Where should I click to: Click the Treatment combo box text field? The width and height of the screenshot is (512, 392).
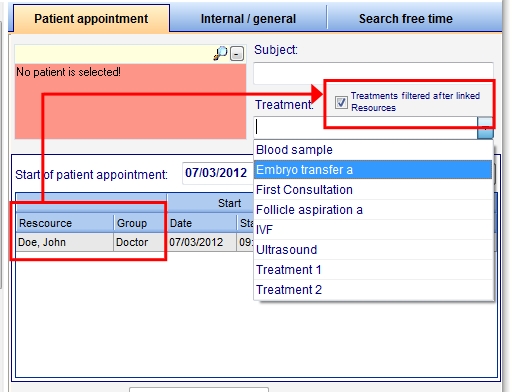tap(366, 128)
